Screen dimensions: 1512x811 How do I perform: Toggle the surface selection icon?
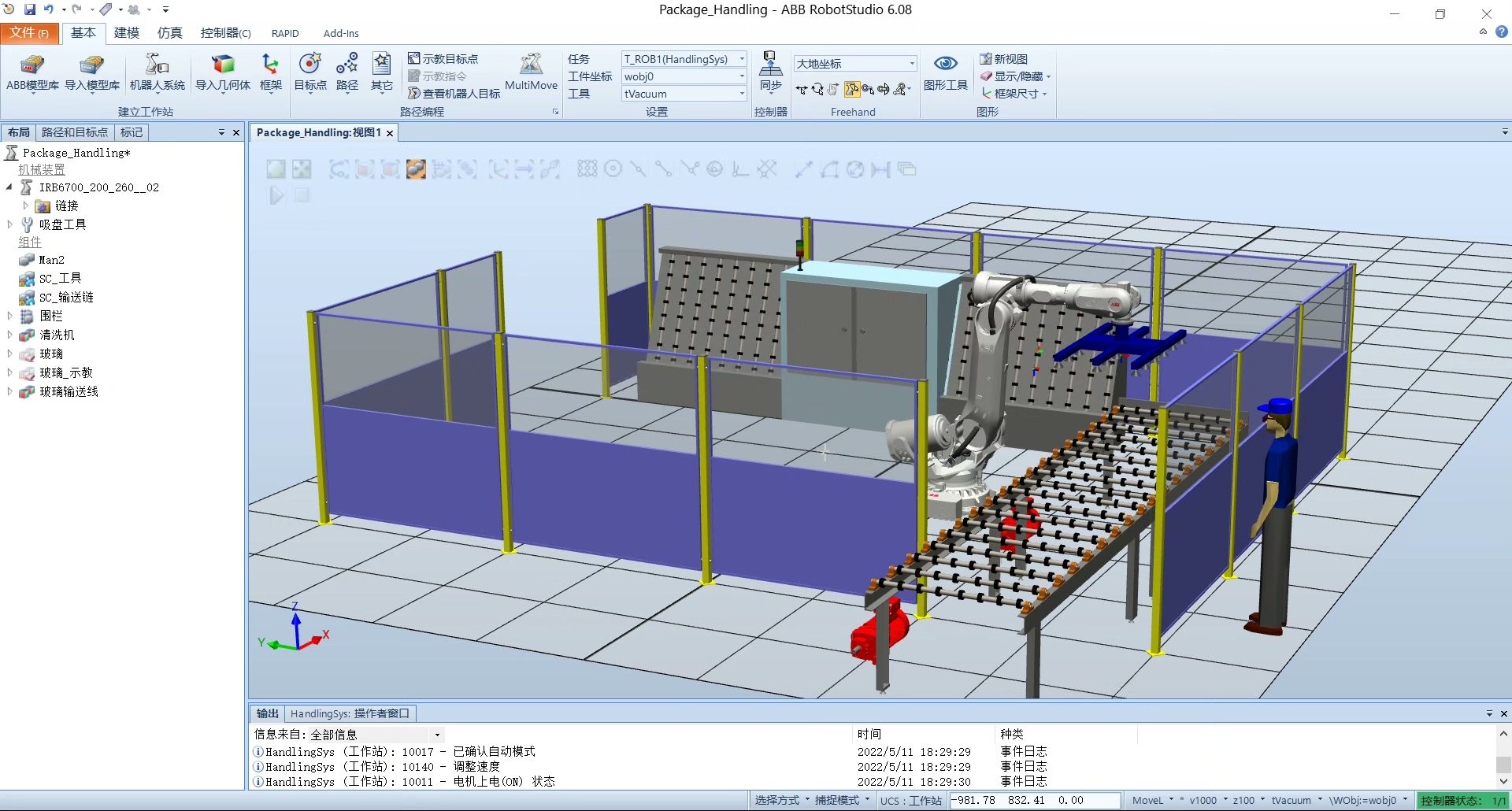point(365,168)
